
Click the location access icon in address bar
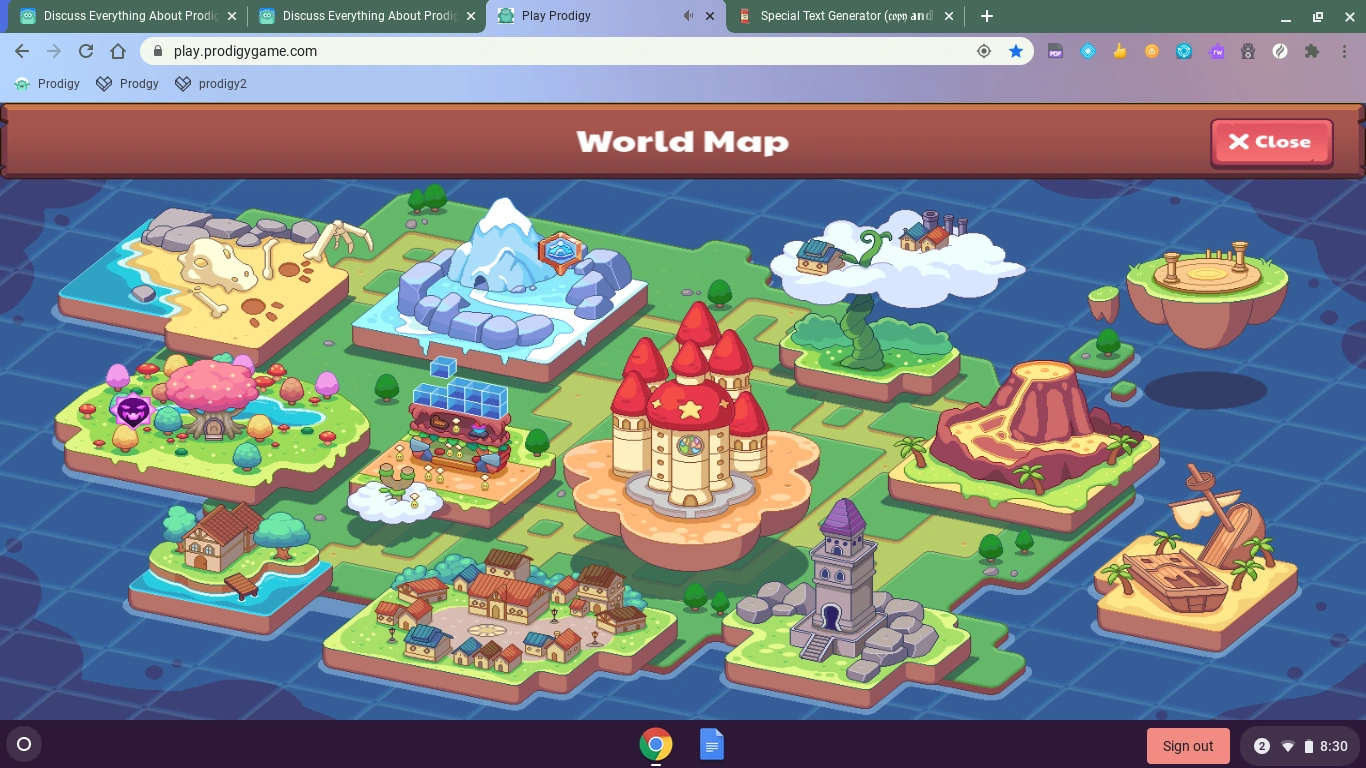tap(984, 51)
